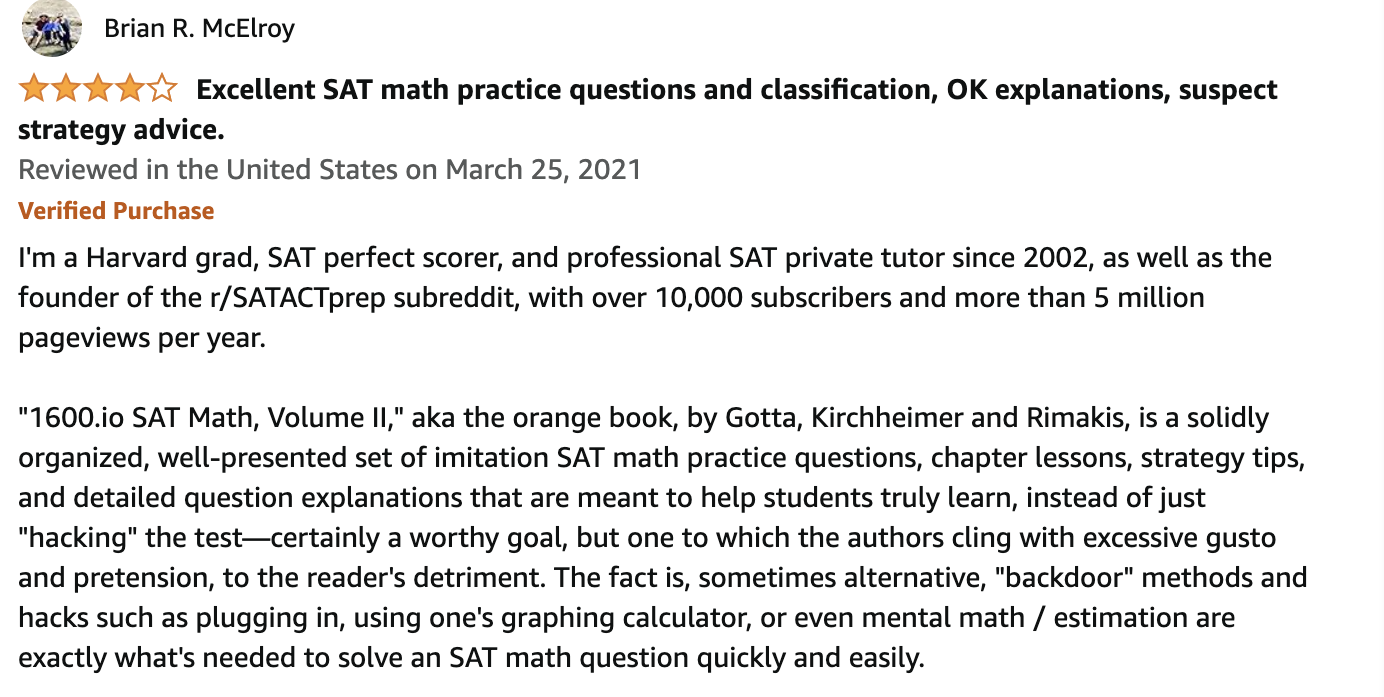The height and width of the screenshot is (697, 1384).
Task: Click the fourth filled rating star
Action: point(130,90)
